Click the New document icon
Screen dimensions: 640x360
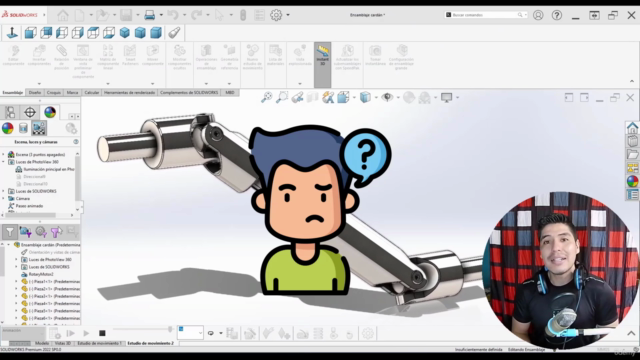coord(80,16)
